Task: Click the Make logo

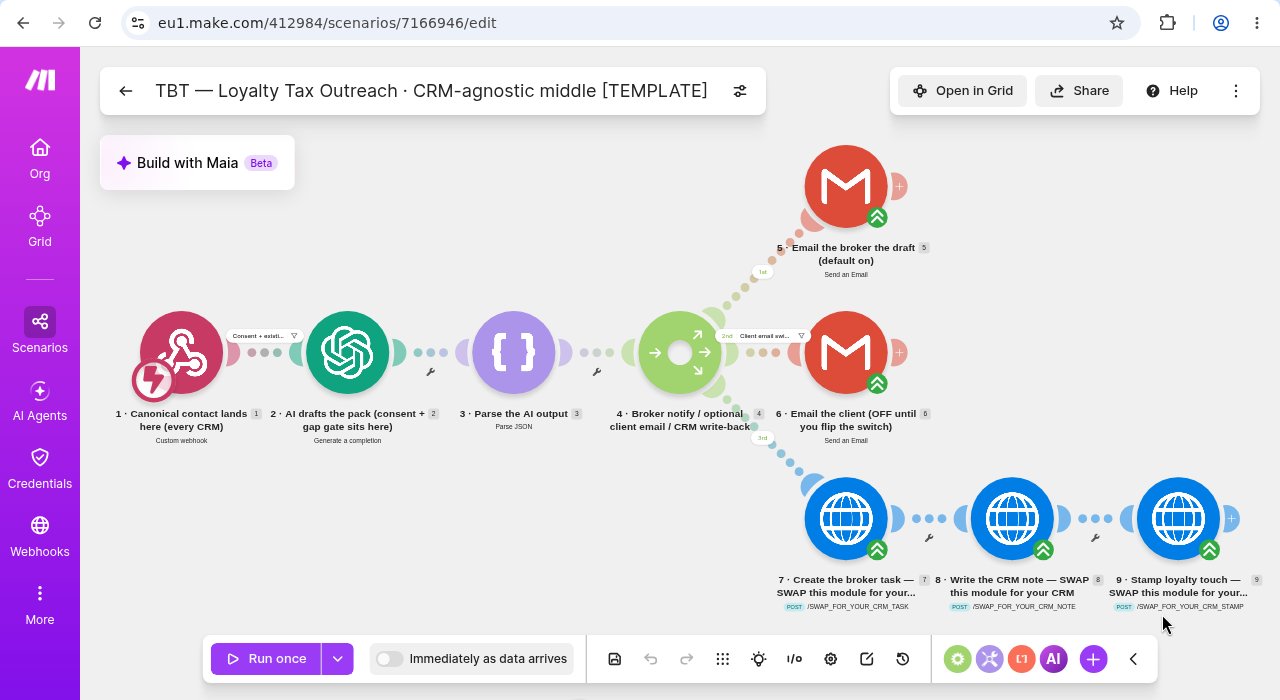Action: pos(40,80)
